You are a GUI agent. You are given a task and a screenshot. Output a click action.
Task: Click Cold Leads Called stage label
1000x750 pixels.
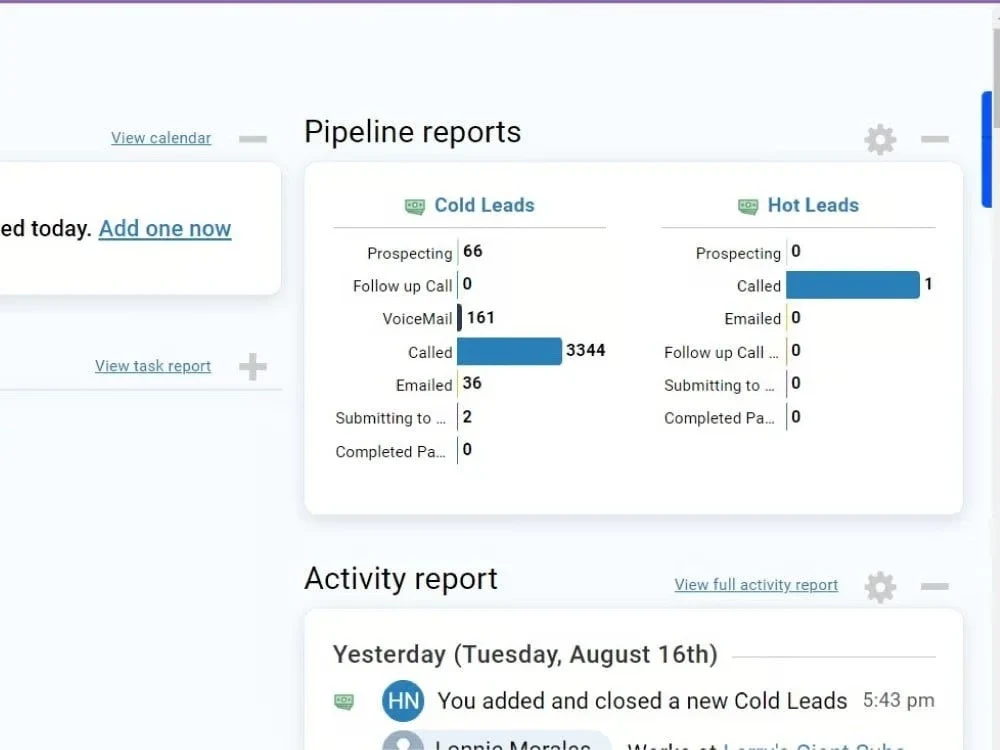click(430, 352)
